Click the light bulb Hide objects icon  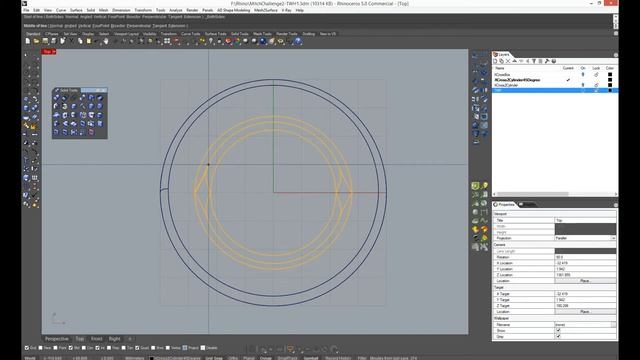point(211,41)
